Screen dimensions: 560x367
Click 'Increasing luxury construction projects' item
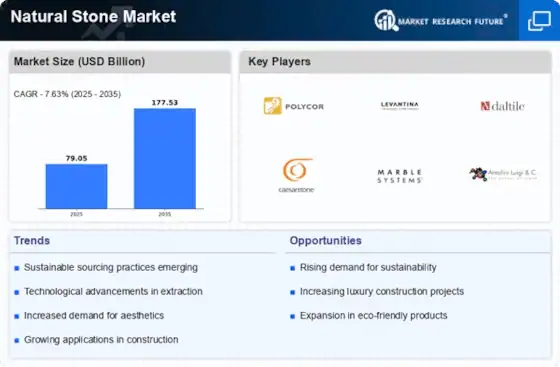[382, 291]
